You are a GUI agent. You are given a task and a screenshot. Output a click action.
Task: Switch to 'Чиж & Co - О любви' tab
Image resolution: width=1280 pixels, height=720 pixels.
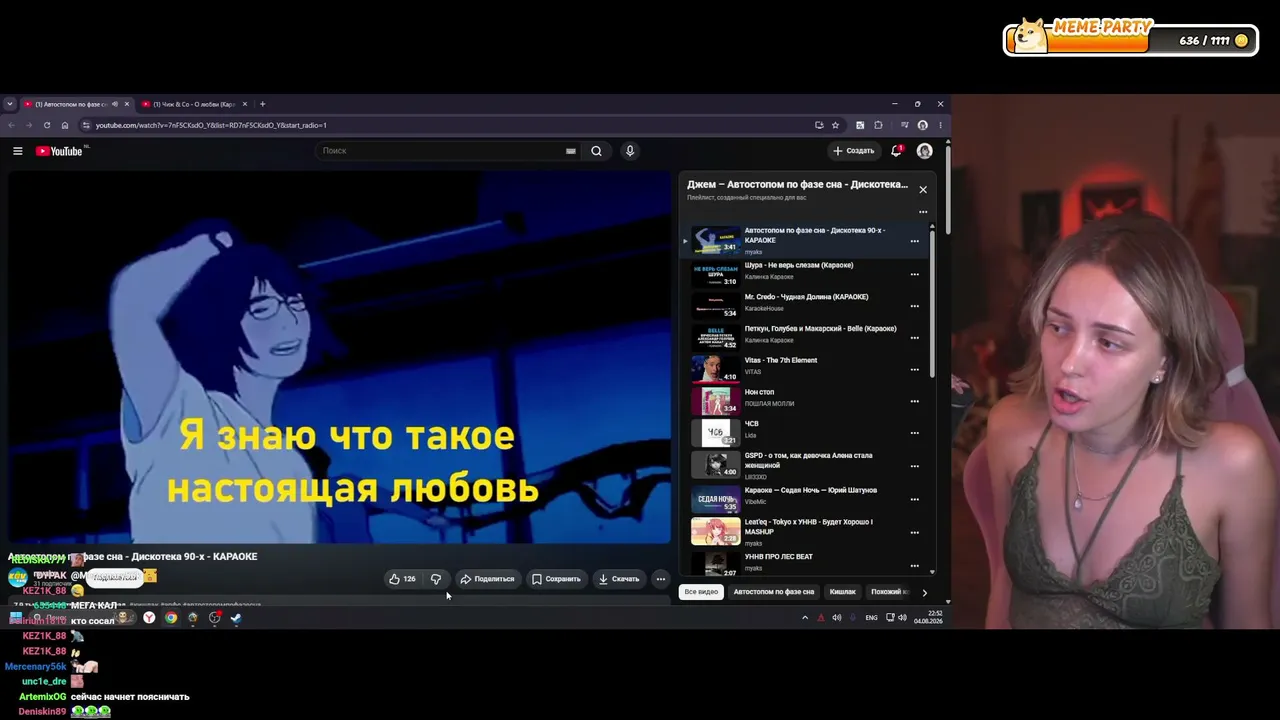click(193, 104)
